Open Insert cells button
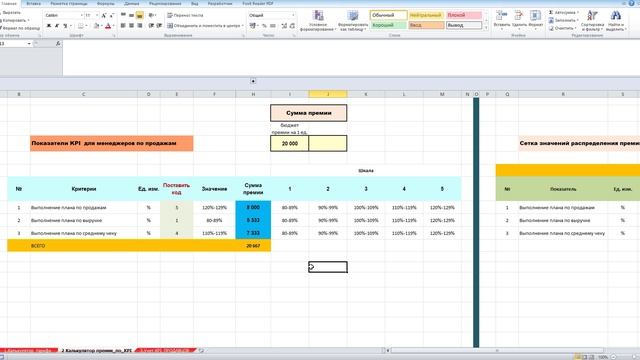 [501, 19]
